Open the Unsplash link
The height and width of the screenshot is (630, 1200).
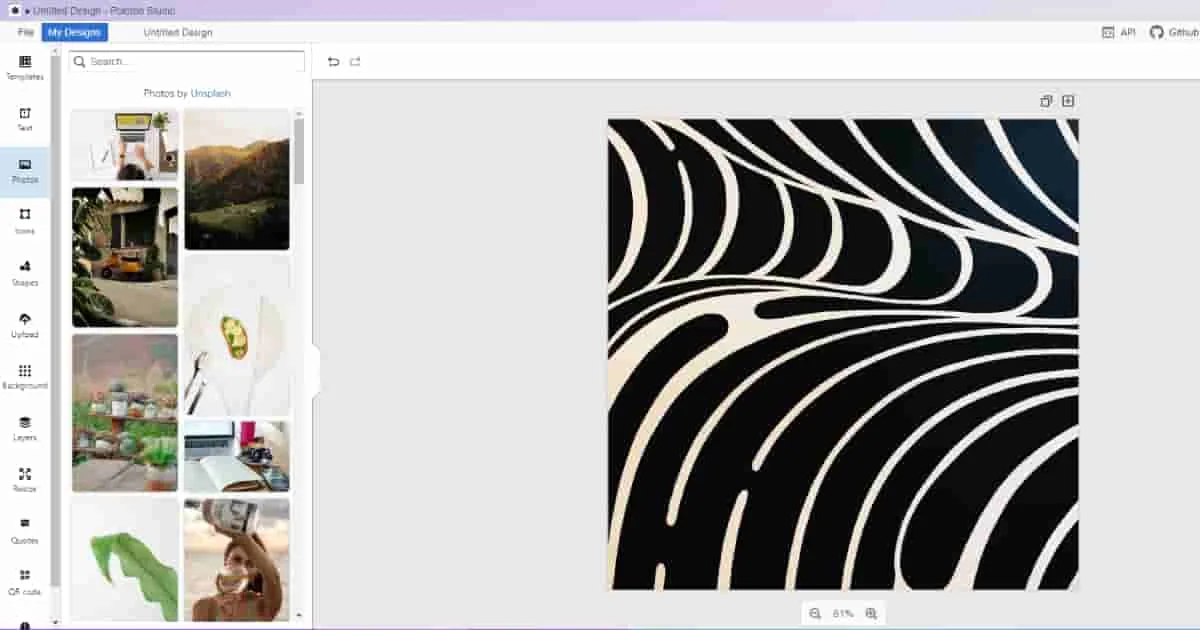click(211, 93)
